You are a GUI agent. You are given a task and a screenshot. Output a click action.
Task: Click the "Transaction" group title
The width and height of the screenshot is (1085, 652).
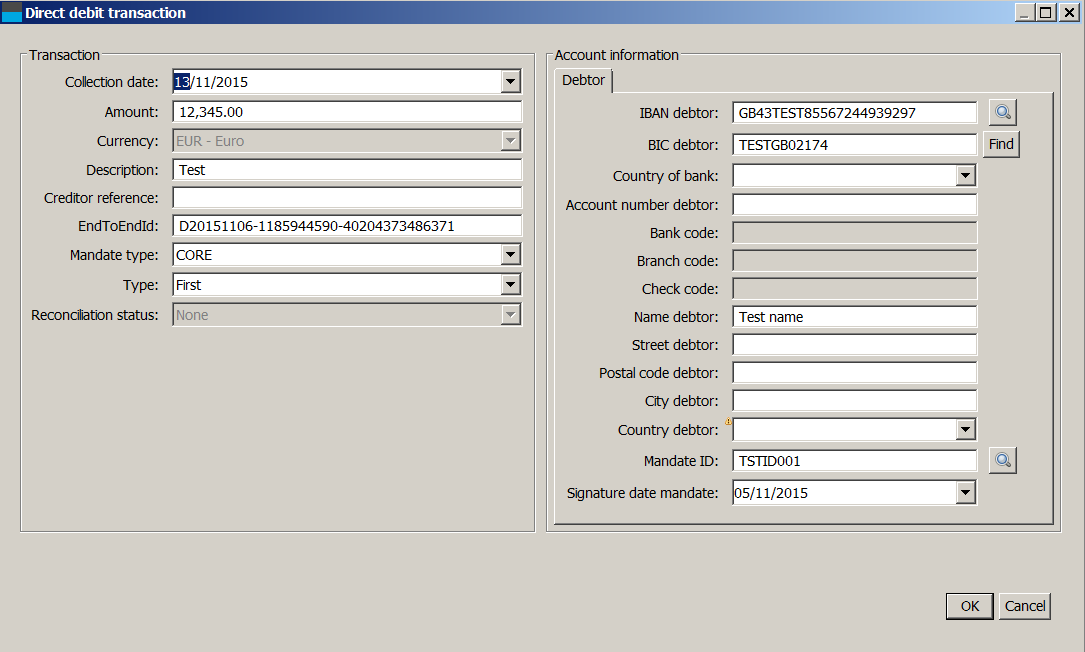(64, 55)
